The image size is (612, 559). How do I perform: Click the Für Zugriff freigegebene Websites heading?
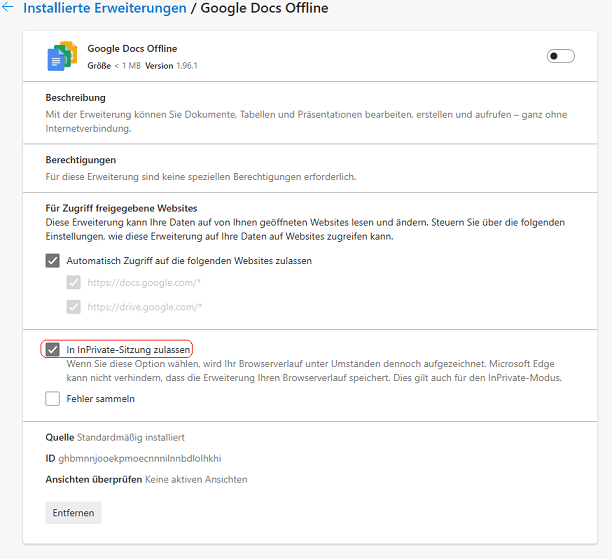[x=121, y=207]
